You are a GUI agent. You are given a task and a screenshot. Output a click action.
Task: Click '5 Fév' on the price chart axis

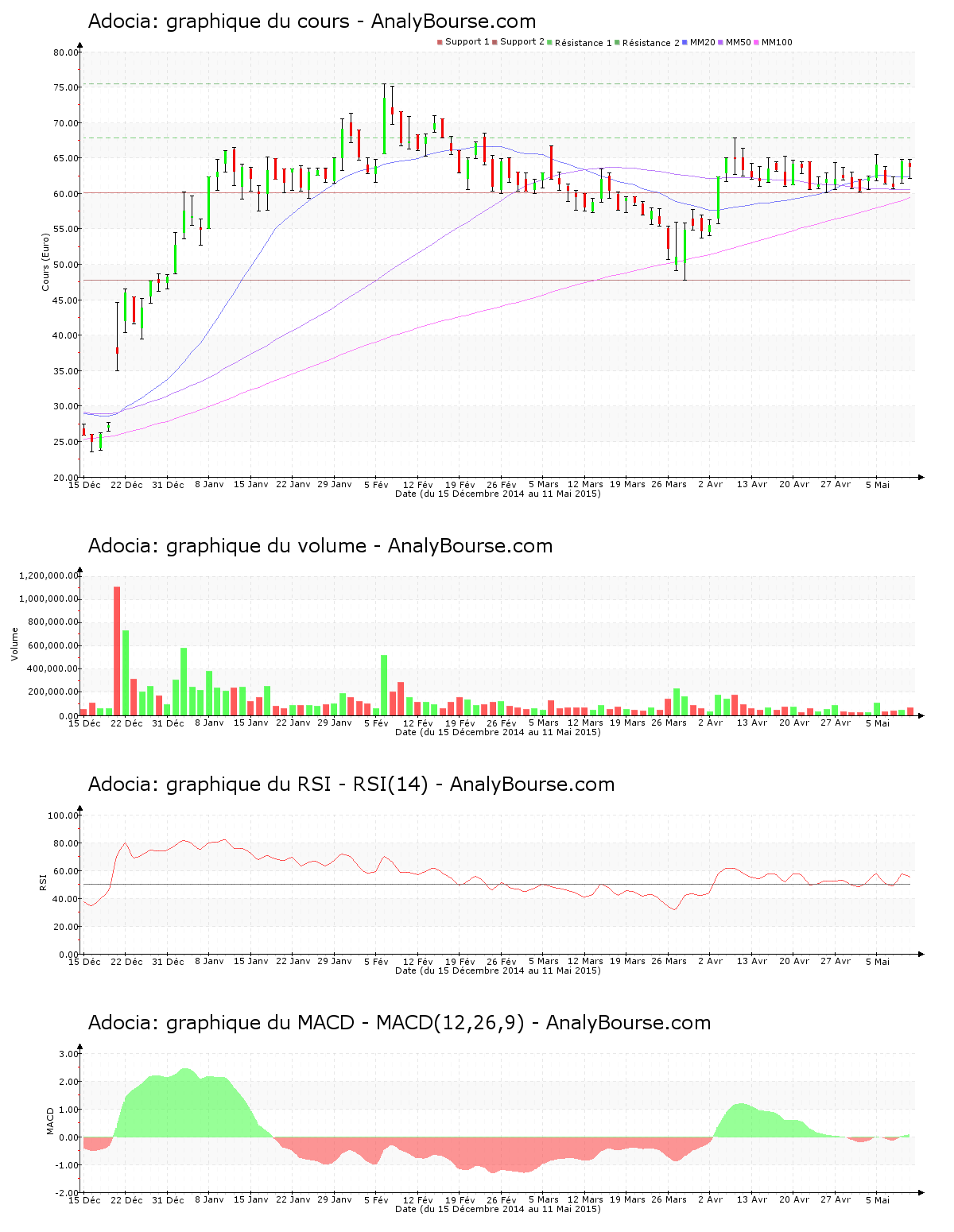coord(377,484)
